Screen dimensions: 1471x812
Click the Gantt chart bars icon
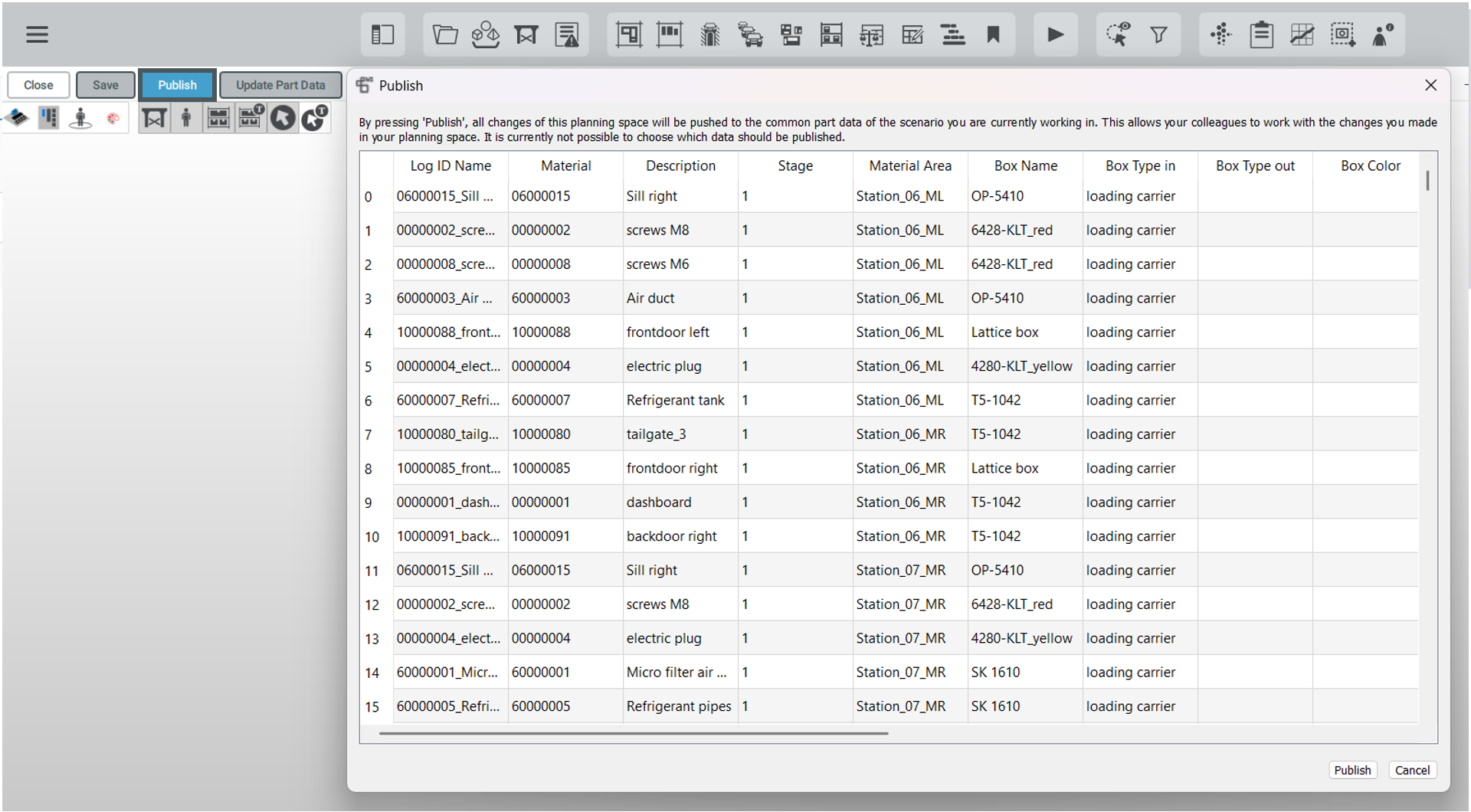pyautogui.click(x=953, y=34)
